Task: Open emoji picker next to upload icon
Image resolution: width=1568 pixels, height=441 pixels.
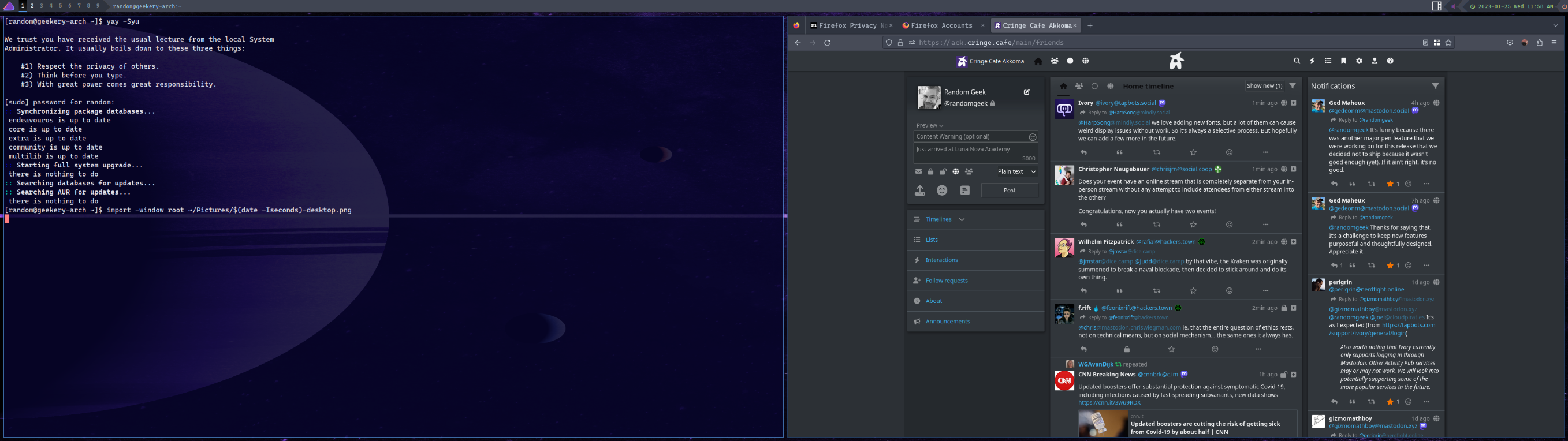Action: (943, 190)
